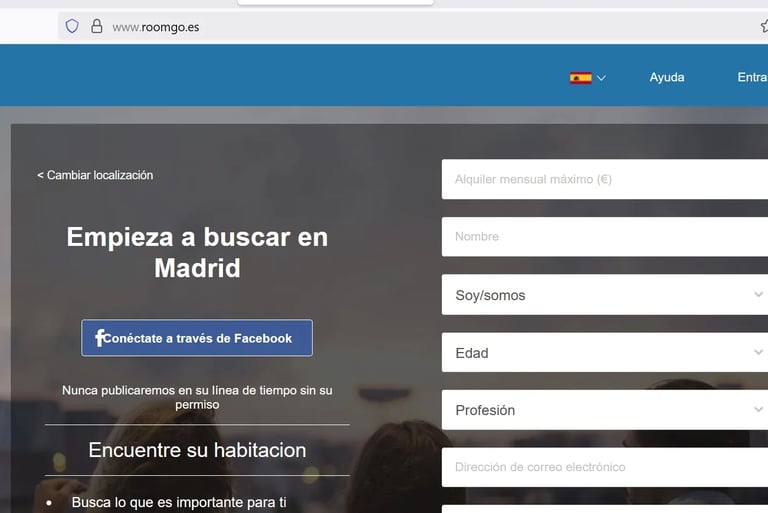Viewport: 768px width, 513px height.
Task: Open the Ayuda help menu
Action: click(x=667, y=77)
